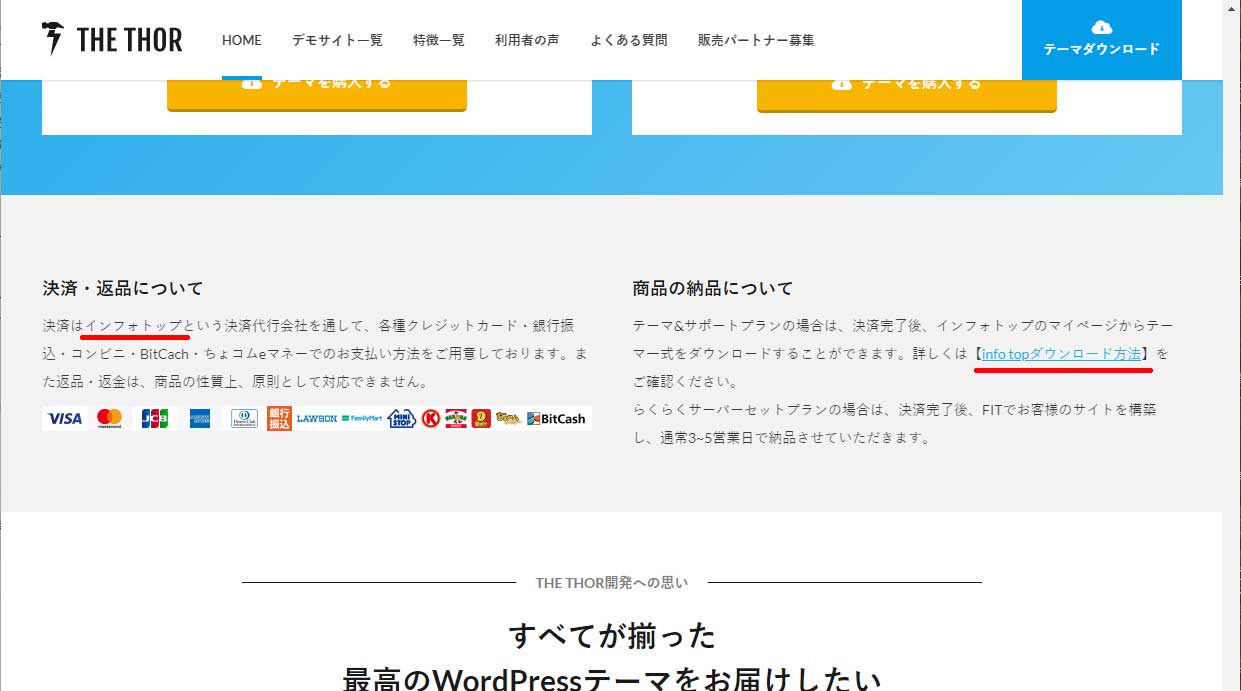Image resolution: width=1241 pixels, height=691 pixels.
Task: Click the VISA card logo
Action: tap(65, 418)
